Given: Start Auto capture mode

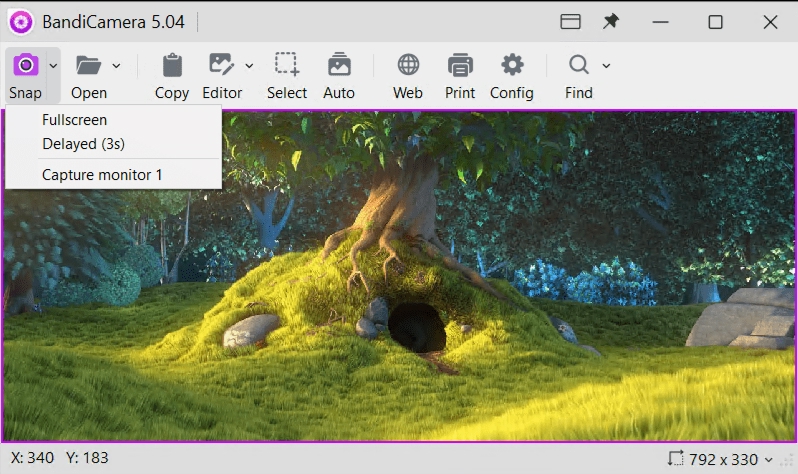Looking at the screenshot, I should pyautogui.click(x=339, y=66).
